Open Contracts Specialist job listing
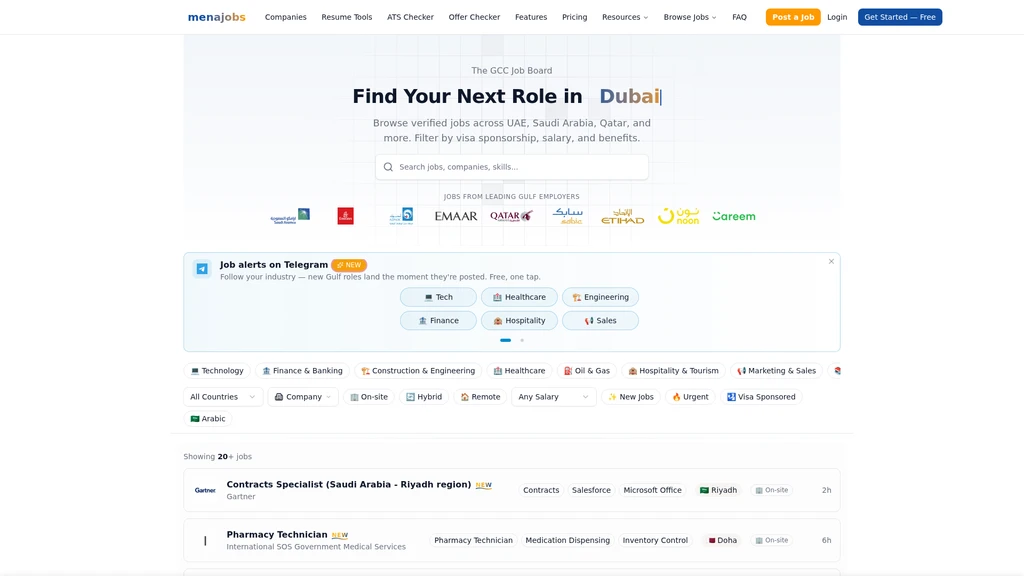Screen dimensions: 1024x576 pyautogui.click(x=511, y=490)
